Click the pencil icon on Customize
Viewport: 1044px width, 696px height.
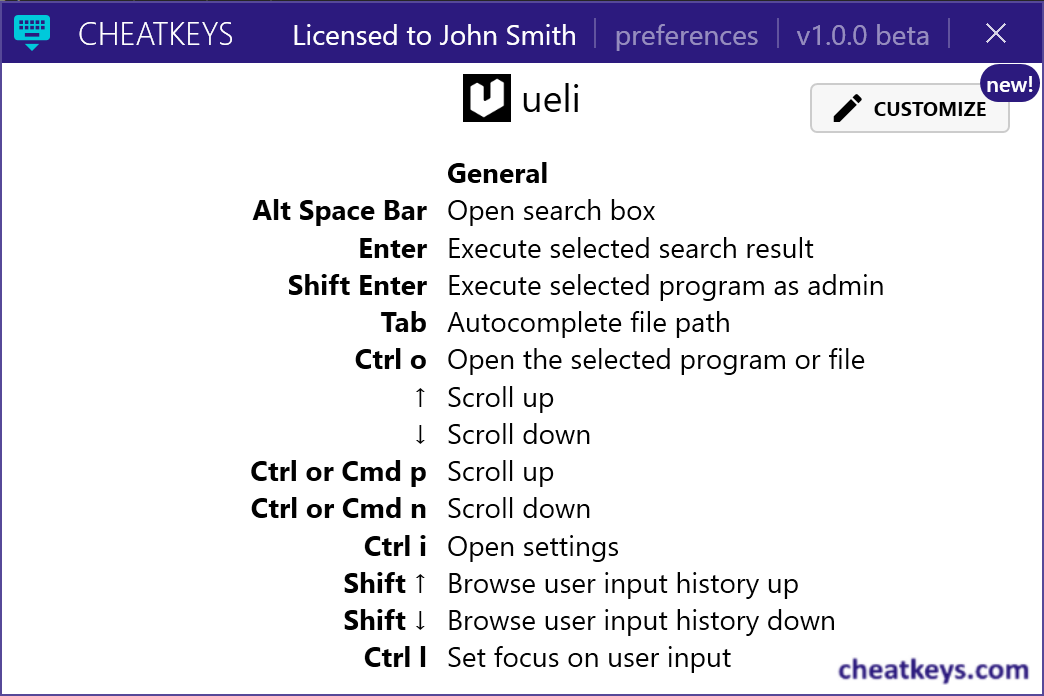(x=847, y=109)
